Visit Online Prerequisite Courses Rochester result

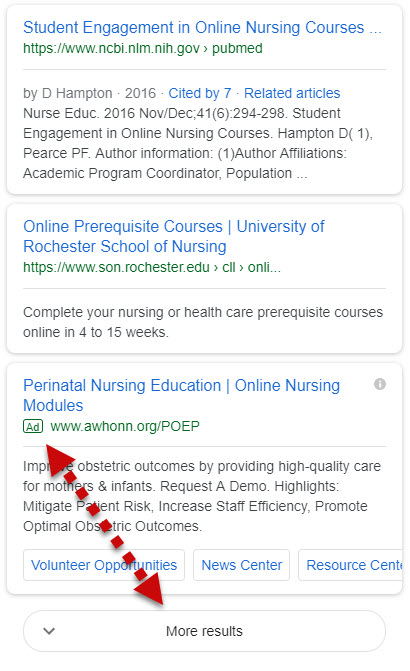point(173,236)
